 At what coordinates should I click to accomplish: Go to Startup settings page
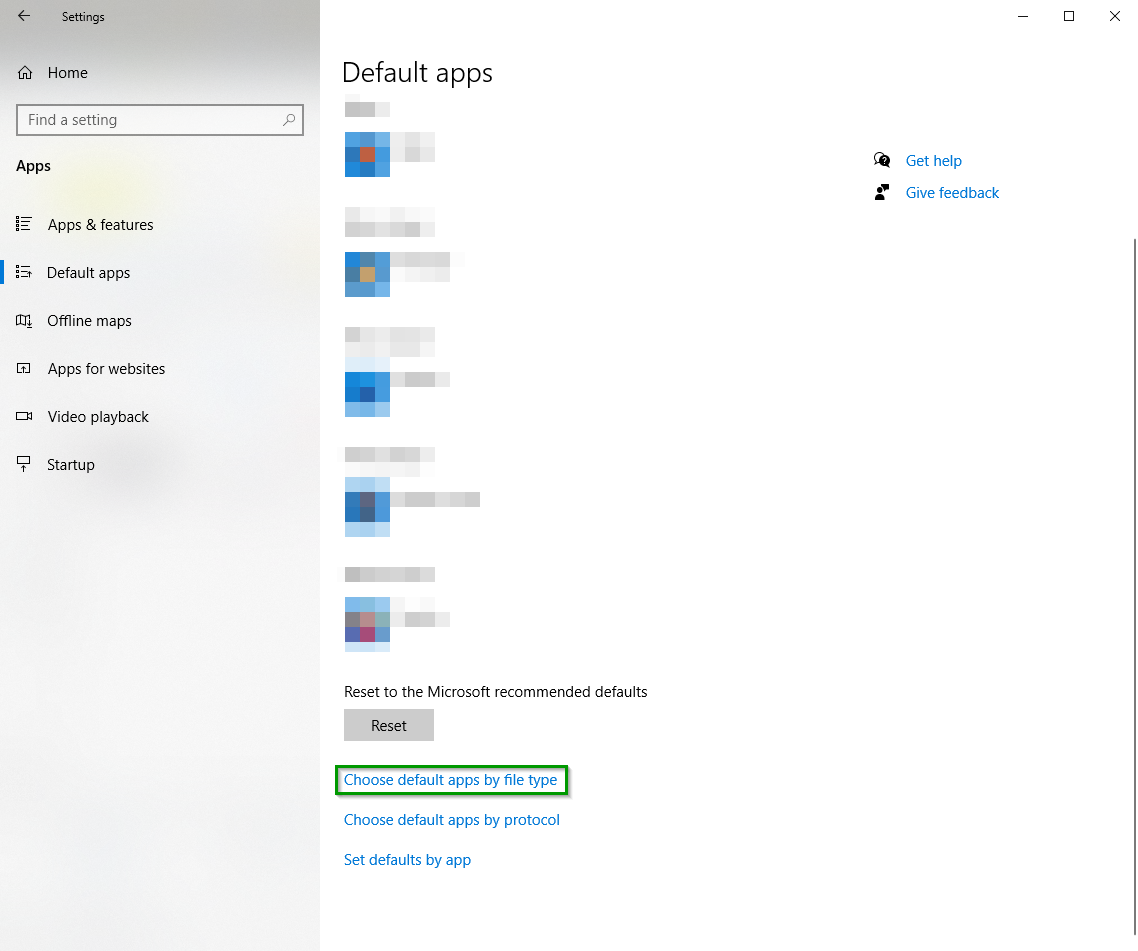[x=70, y=465]
